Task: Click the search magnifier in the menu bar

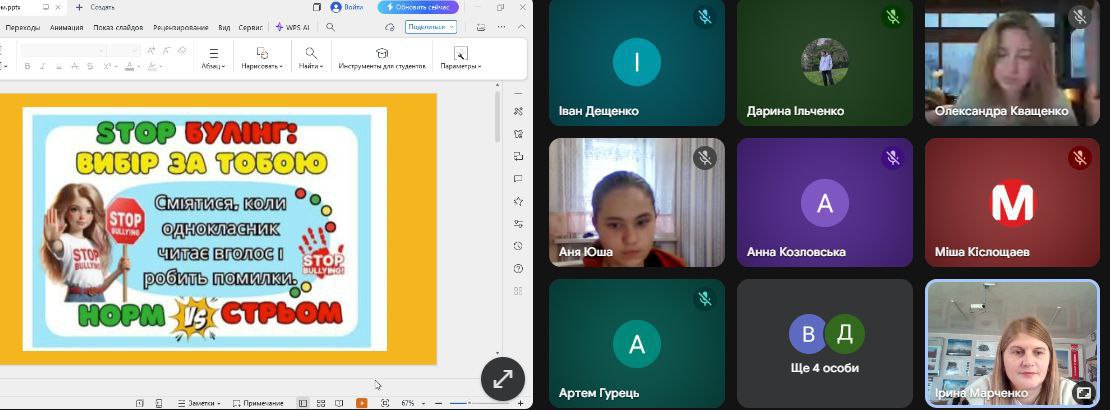Action: point(330,27)
